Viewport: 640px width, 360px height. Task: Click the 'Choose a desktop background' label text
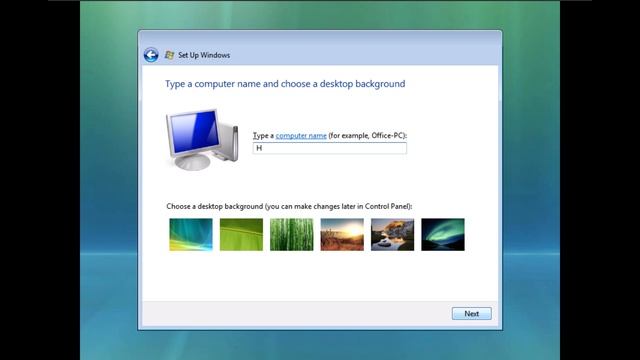click(x=289, y=207)
